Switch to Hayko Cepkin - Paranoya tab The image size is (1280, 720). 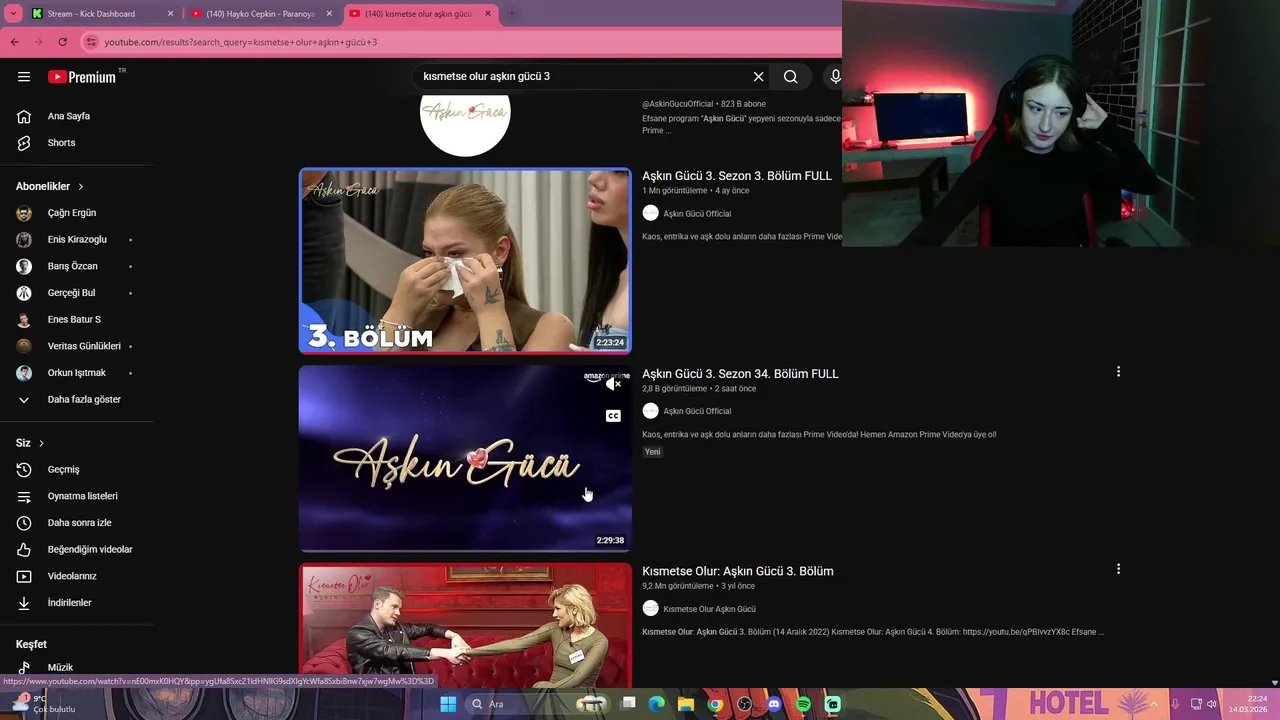tap(260, 14)
